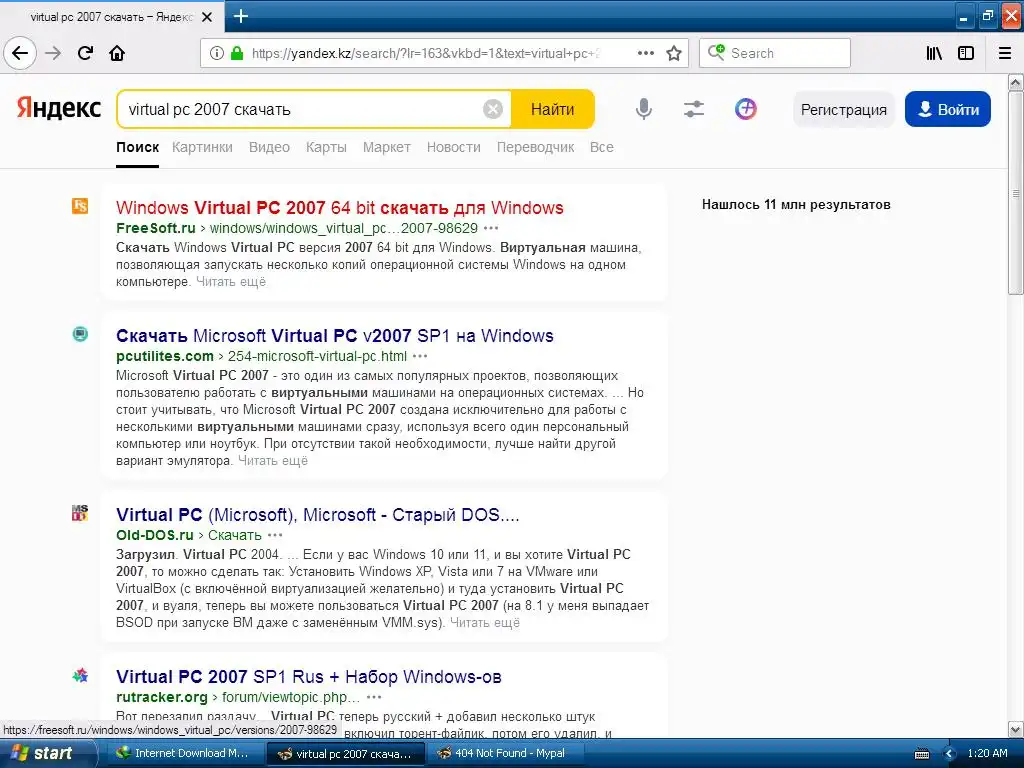Click the Old-DOS.ru domain link
Viewport: 1024px width, 768px height.
pyautogui.click(x=155, y=535)
